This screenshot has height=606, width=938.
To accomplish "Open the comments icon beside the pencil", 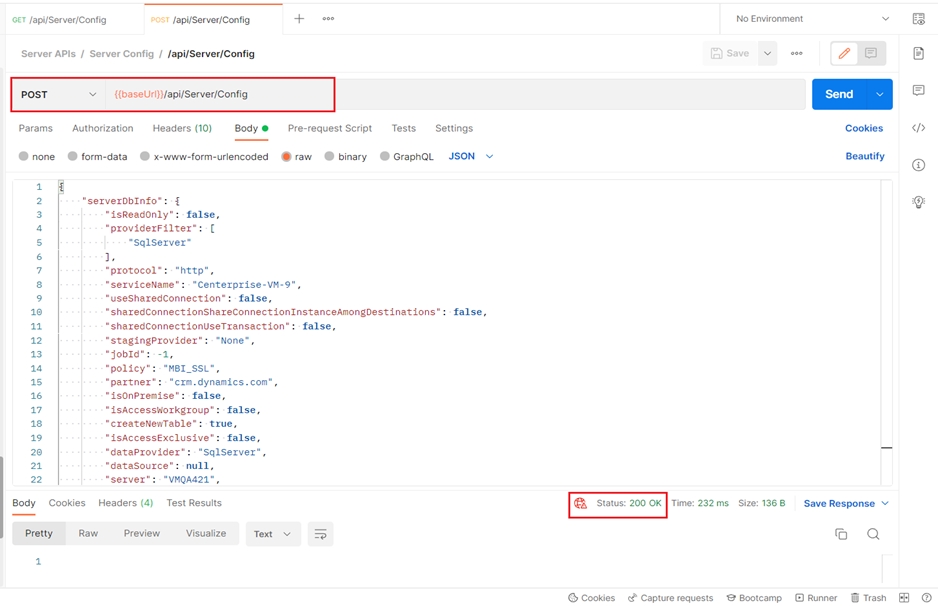I will point(871,54).
